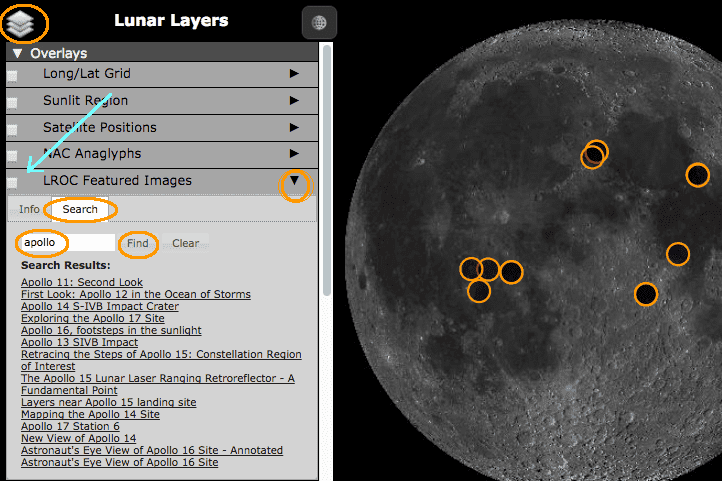Toggle the Sunlit Region checkbox
Viewport: 722px width, 481px height.
[12, 102]
